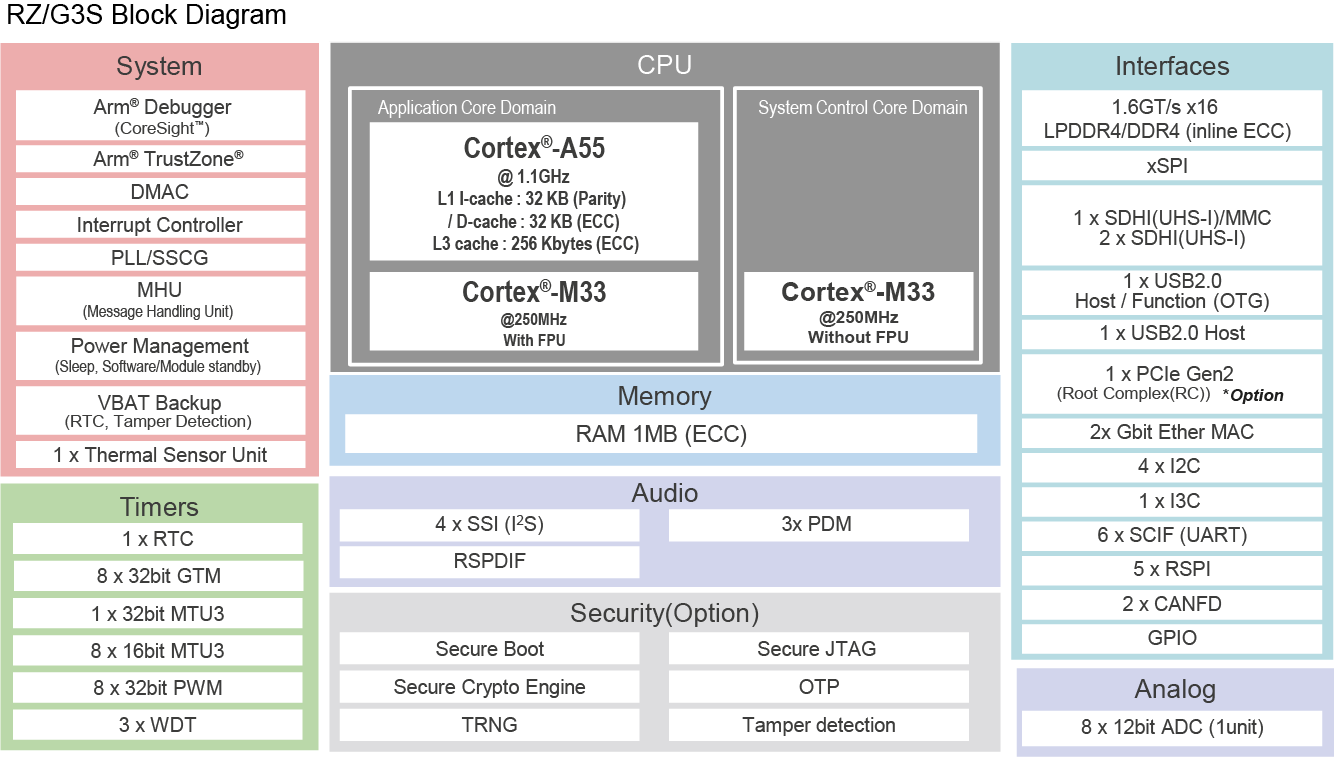Select the 8 x 32bit GTM timer block
Screen dimensions: 1335x757
[157, 576]
